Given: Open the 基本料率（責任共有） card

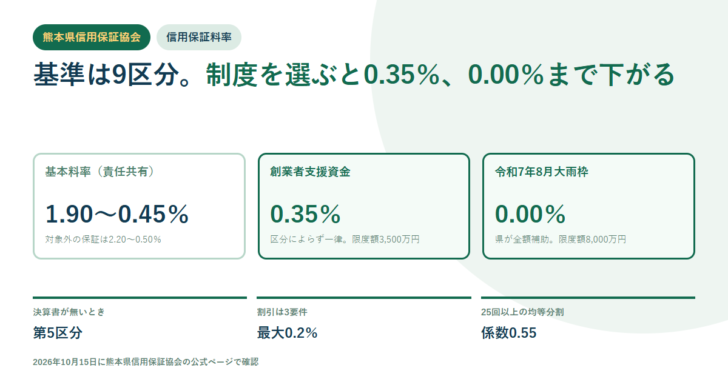Looking at the screenshot, I should pos(139,206).
